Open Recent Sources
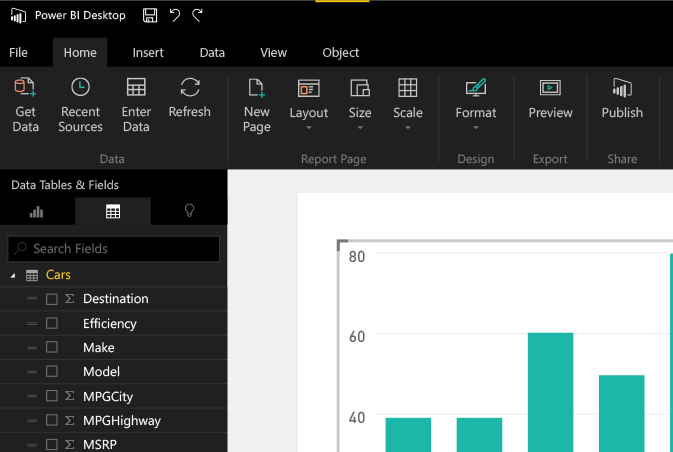Screen dimensions: 673x452 (80, 106)
